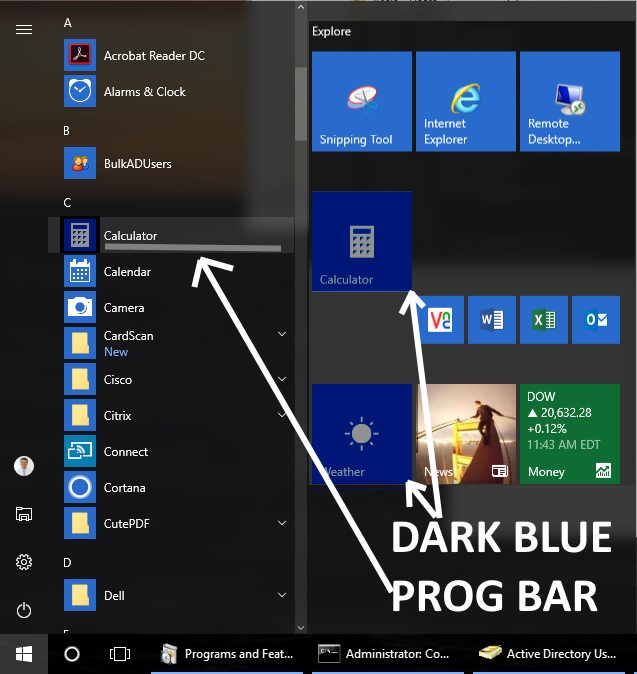Click the app list vertical scrollbar

click(x=300, y=105)
